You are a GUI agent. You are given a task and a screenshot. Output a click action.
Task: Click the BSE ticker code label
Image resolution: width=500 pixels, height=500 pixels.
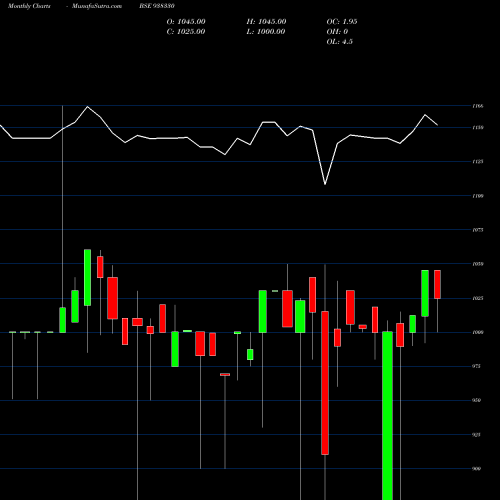click(157, 6)
